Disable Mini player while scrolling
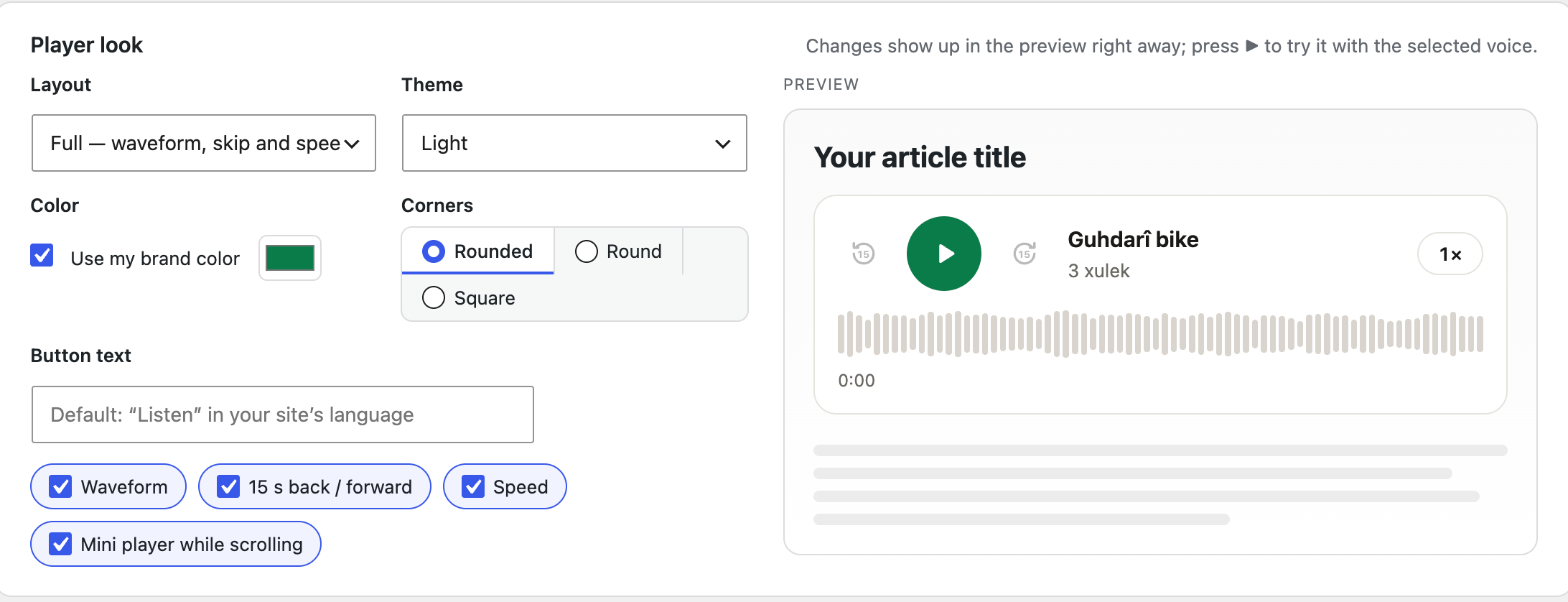This screenshot has height=602, width=1568. [x=176, y=544]
